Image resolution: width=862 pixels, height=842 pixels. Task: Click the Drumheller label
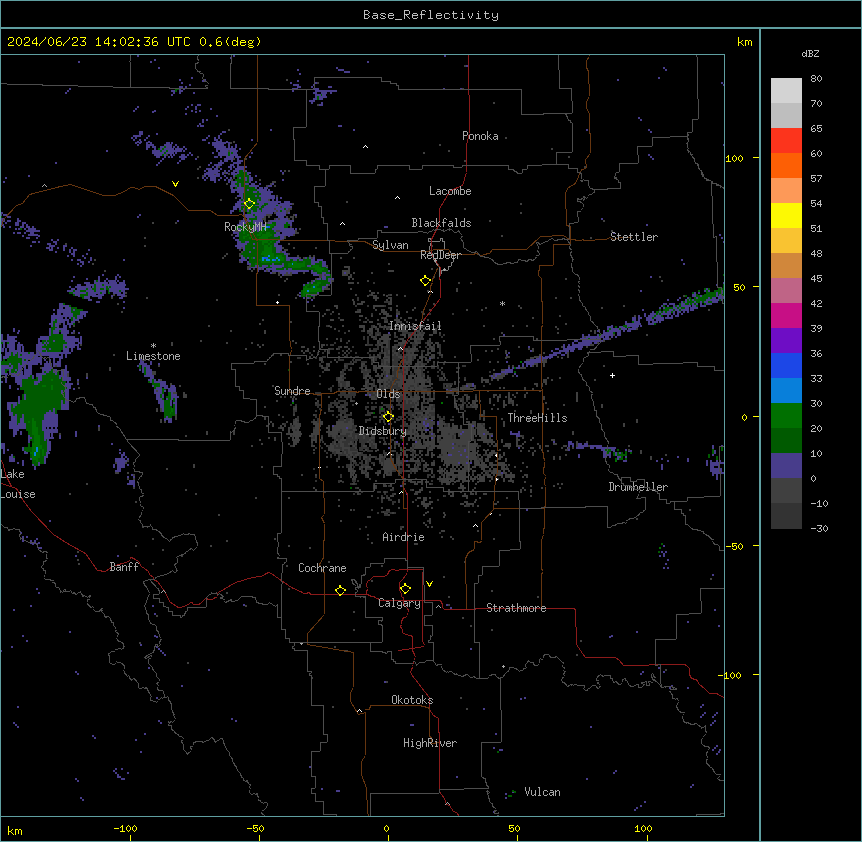(x=638, y=487)
